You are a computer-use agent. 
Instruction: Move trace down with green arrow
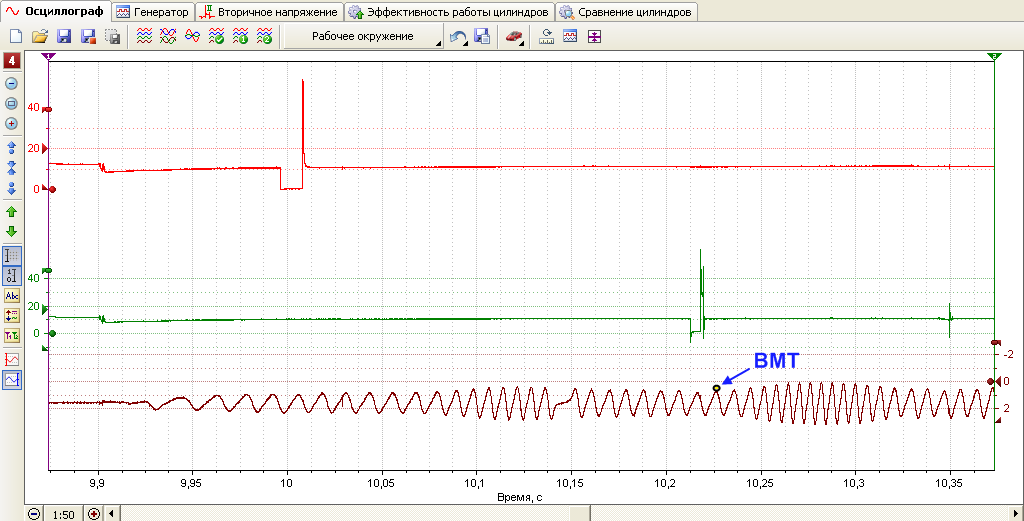pos(11,231)
